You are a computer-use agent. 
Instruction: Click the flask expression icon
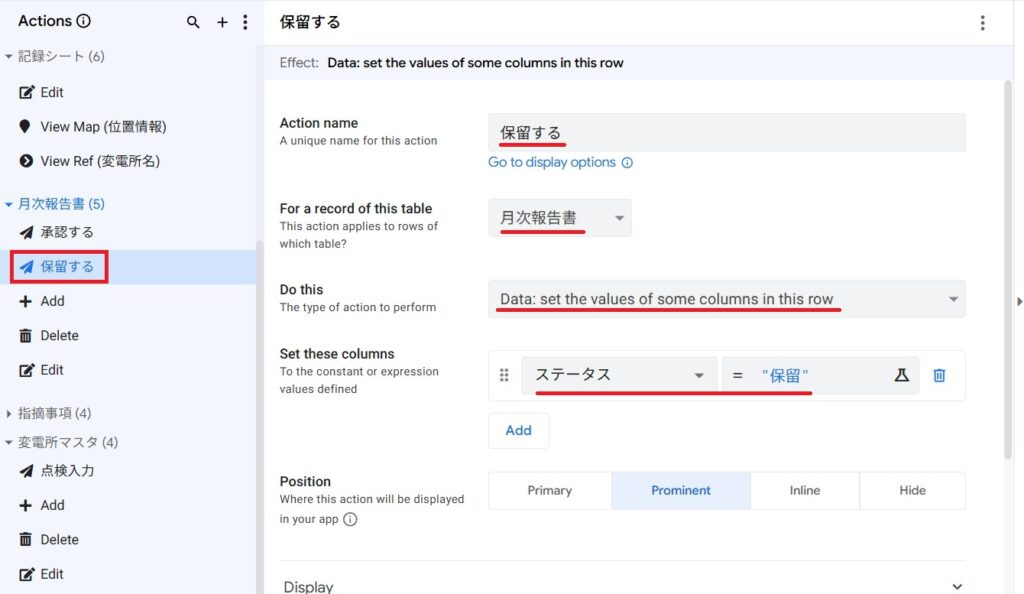901,375
